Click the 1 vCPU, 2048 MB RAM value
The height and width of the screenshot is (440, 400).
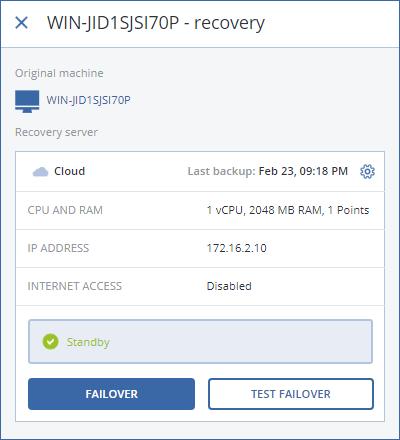(265, 210)
